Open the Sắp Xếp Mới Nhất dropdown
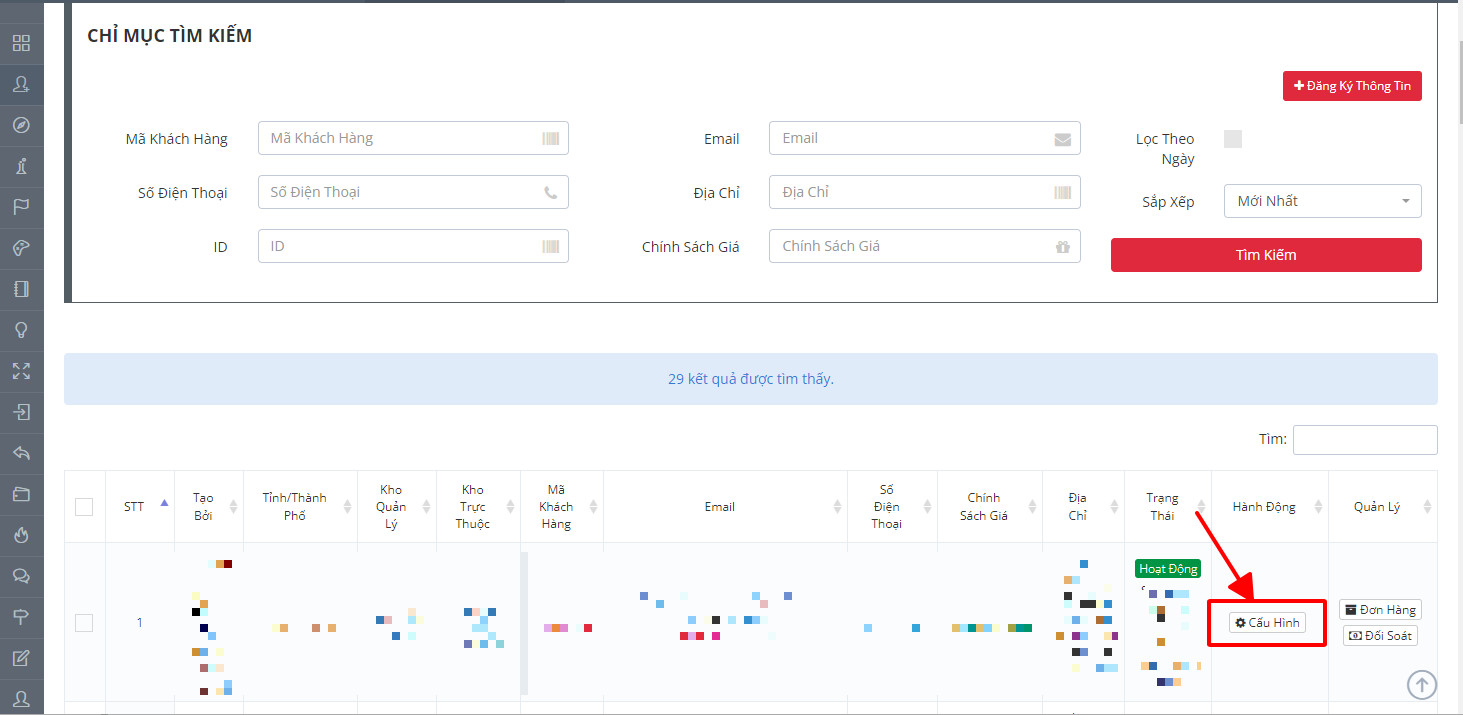Viewport: 1463px width, 715px height. 1322,201
